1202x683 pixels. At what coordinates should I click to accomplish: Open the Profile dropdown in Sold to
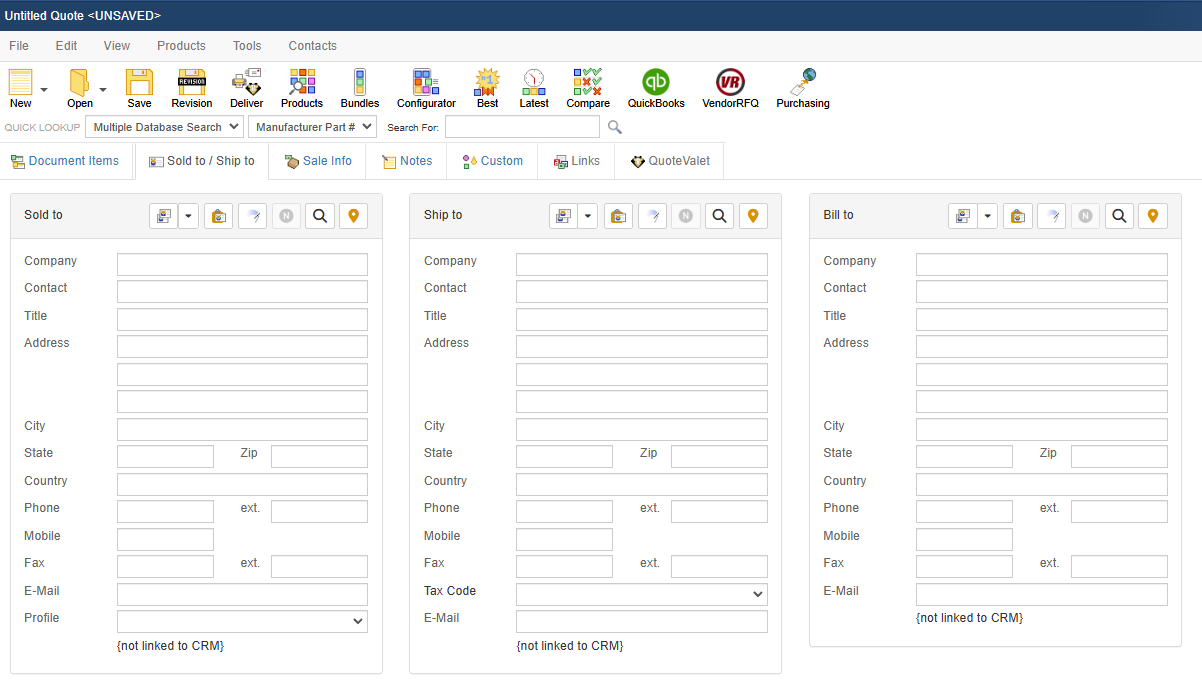(242, 621)
